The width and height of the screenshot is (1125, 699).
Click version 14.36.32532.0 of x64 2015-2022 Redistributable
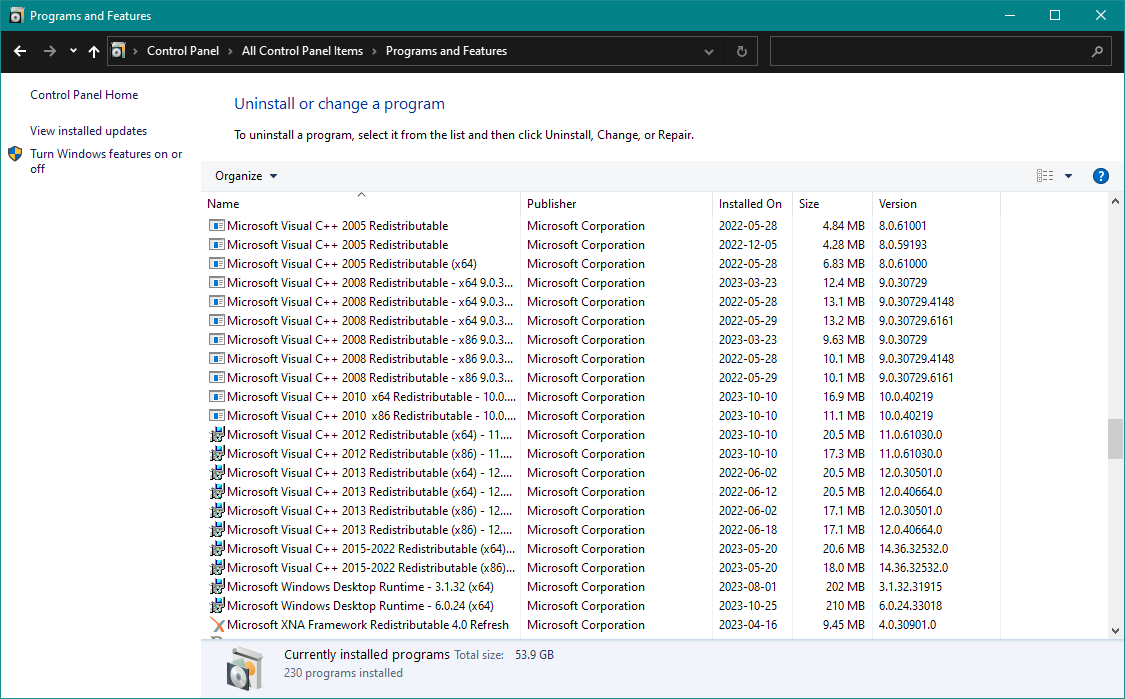click(x=913, y=548)
